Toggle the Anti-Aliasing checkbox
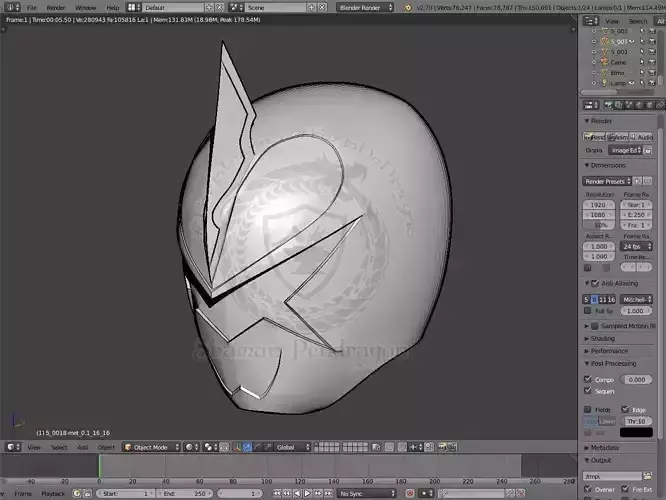666x500 pixels. pos(595,283)
